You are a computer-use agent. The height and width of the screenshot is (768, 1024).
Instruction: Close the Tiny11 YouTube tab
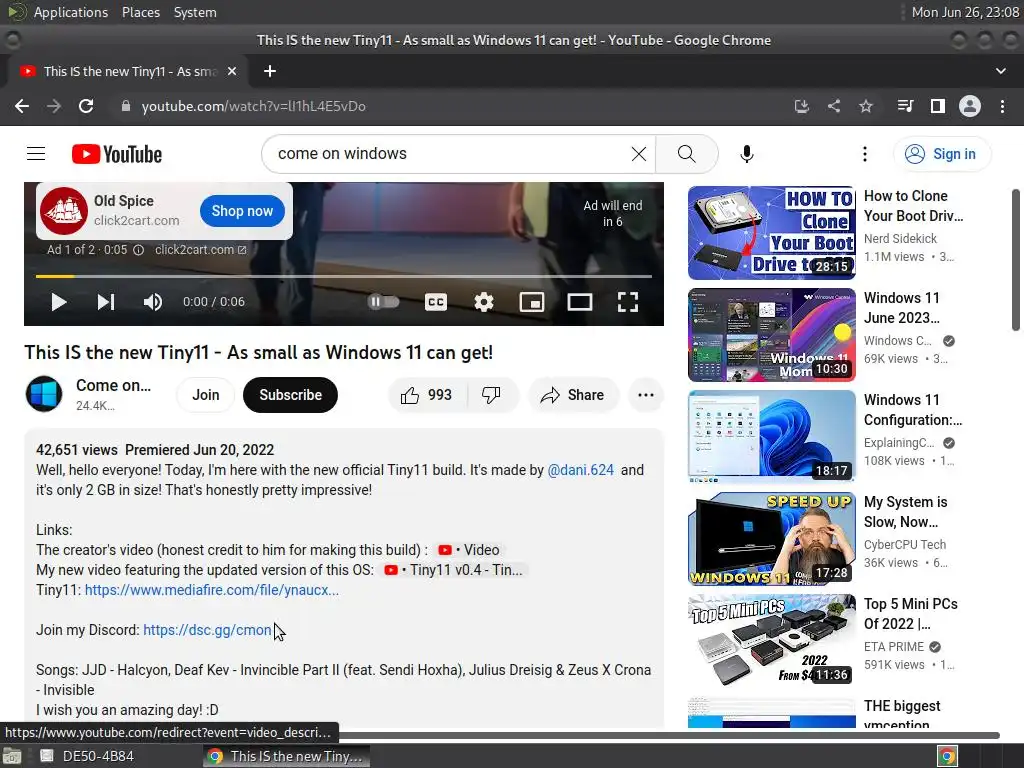pos(232,71)
